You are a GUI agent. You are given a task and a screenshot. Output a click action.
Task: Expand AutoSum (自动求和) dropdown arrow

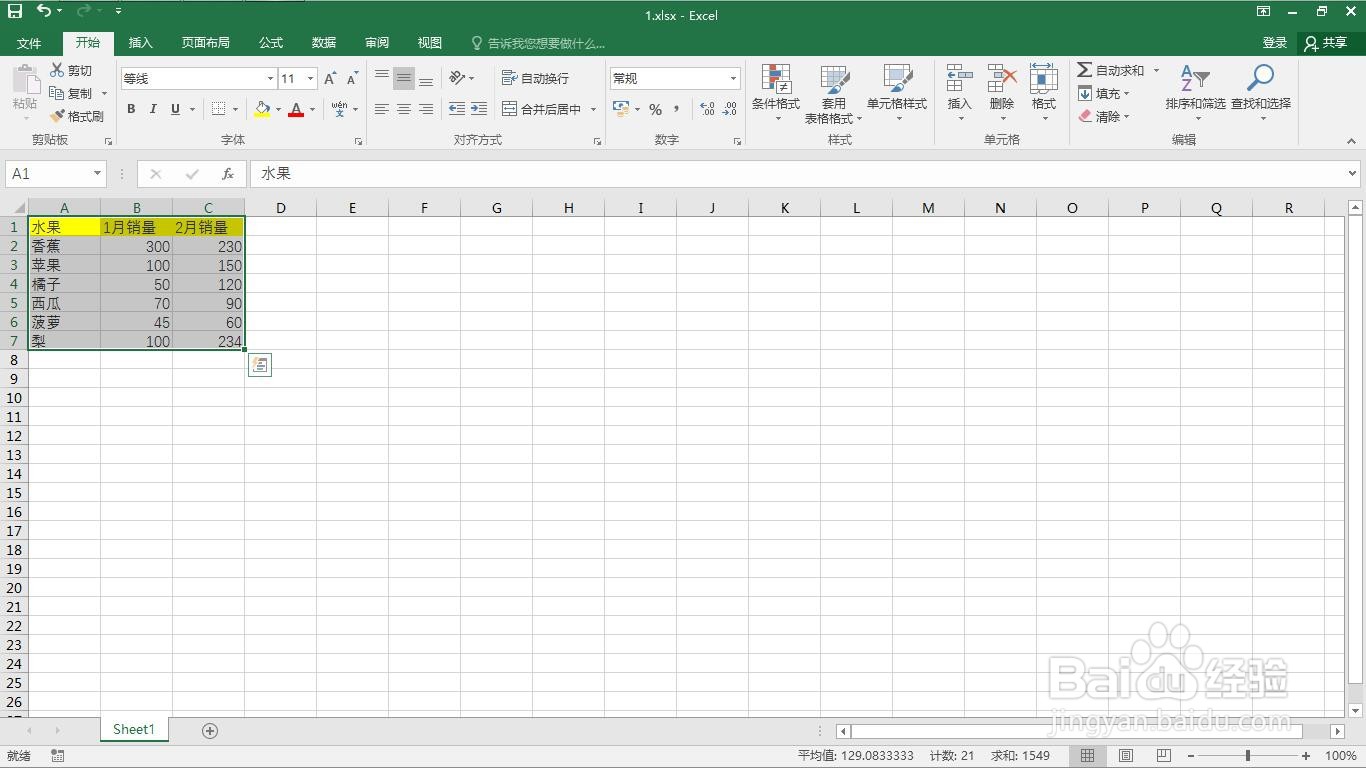coord(1156,70)
